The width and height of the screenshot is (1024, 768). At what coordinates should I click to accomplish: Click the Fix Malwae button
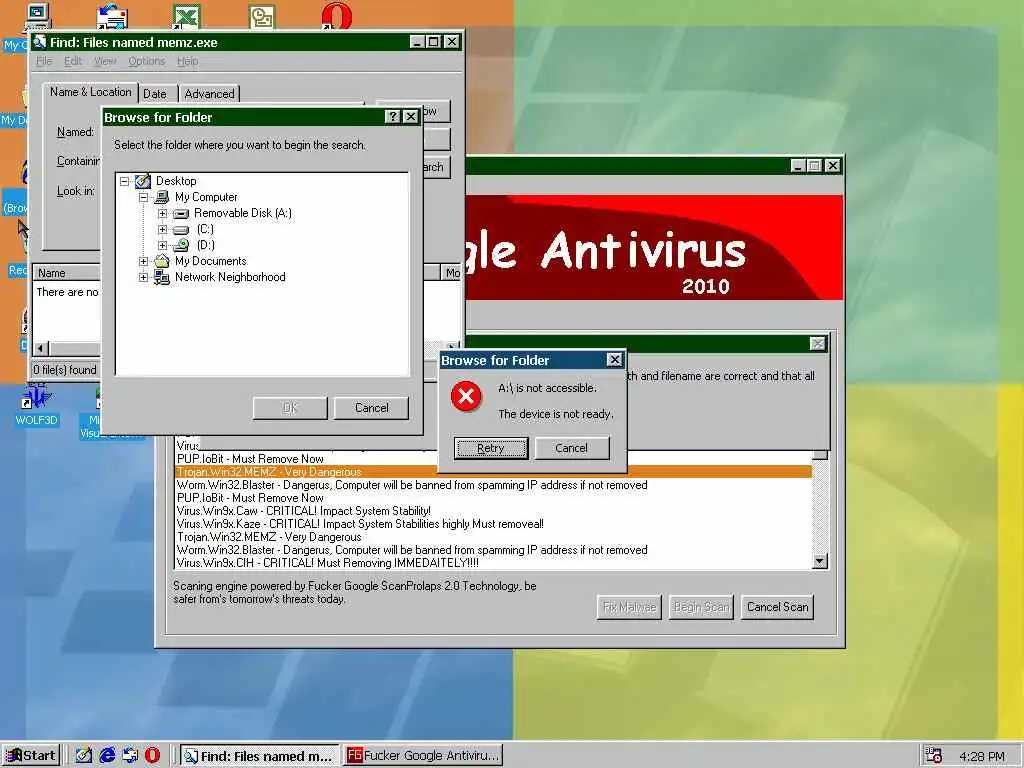(629, 607)
